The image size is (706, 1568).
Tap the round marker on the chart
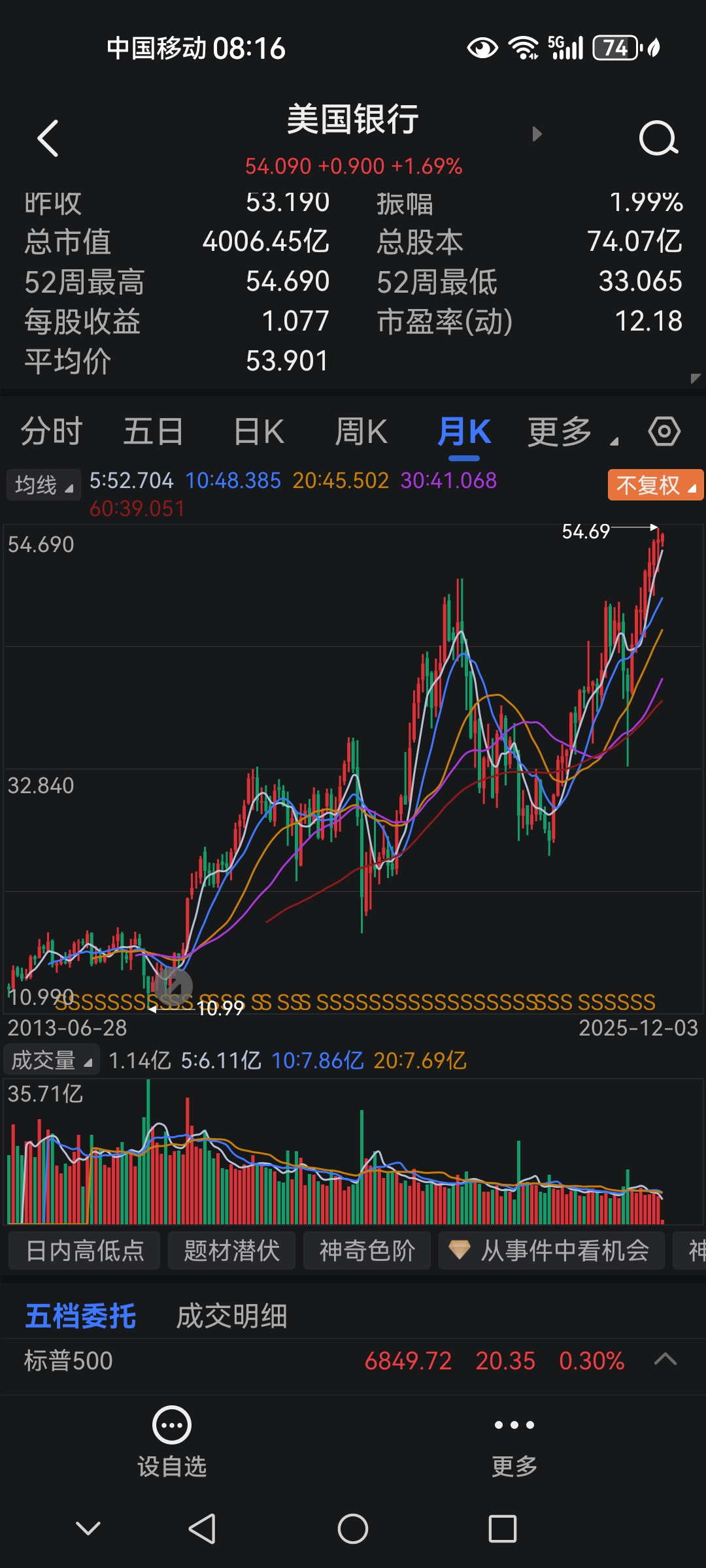173,987
